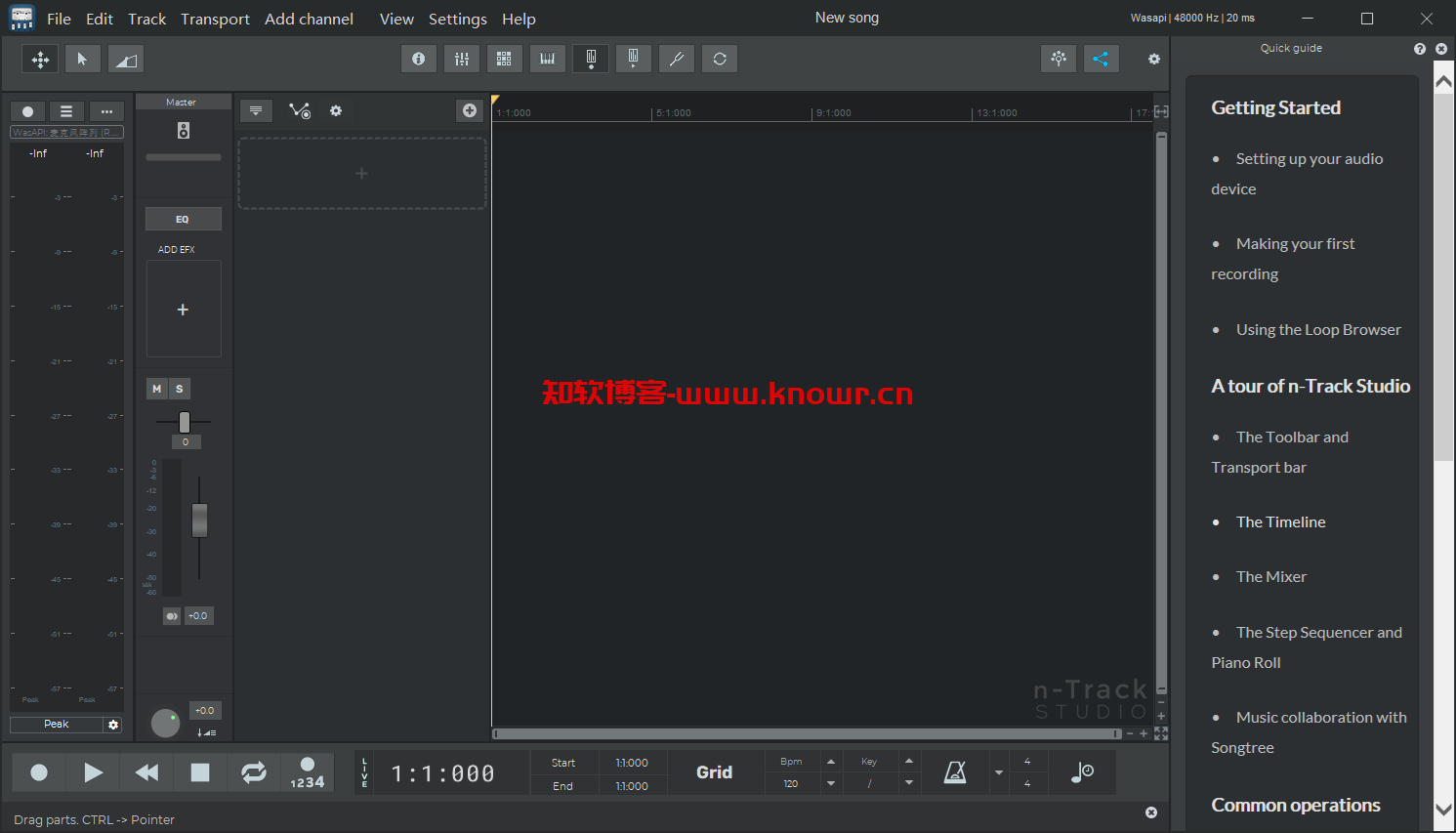Click the meter record dot button

[28, 111]
